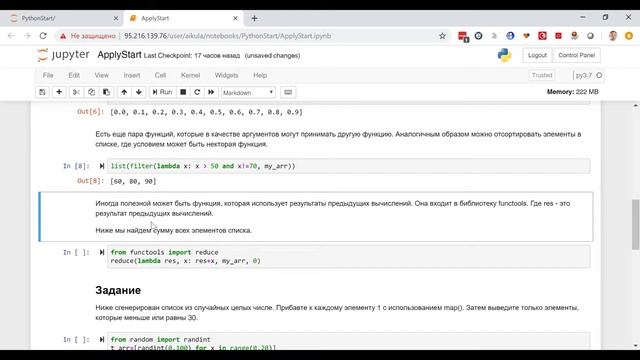Viewport: 640px width, 360px height.
Task: Run cell In [8] with its run marker
Action: [x=102, y=166]
